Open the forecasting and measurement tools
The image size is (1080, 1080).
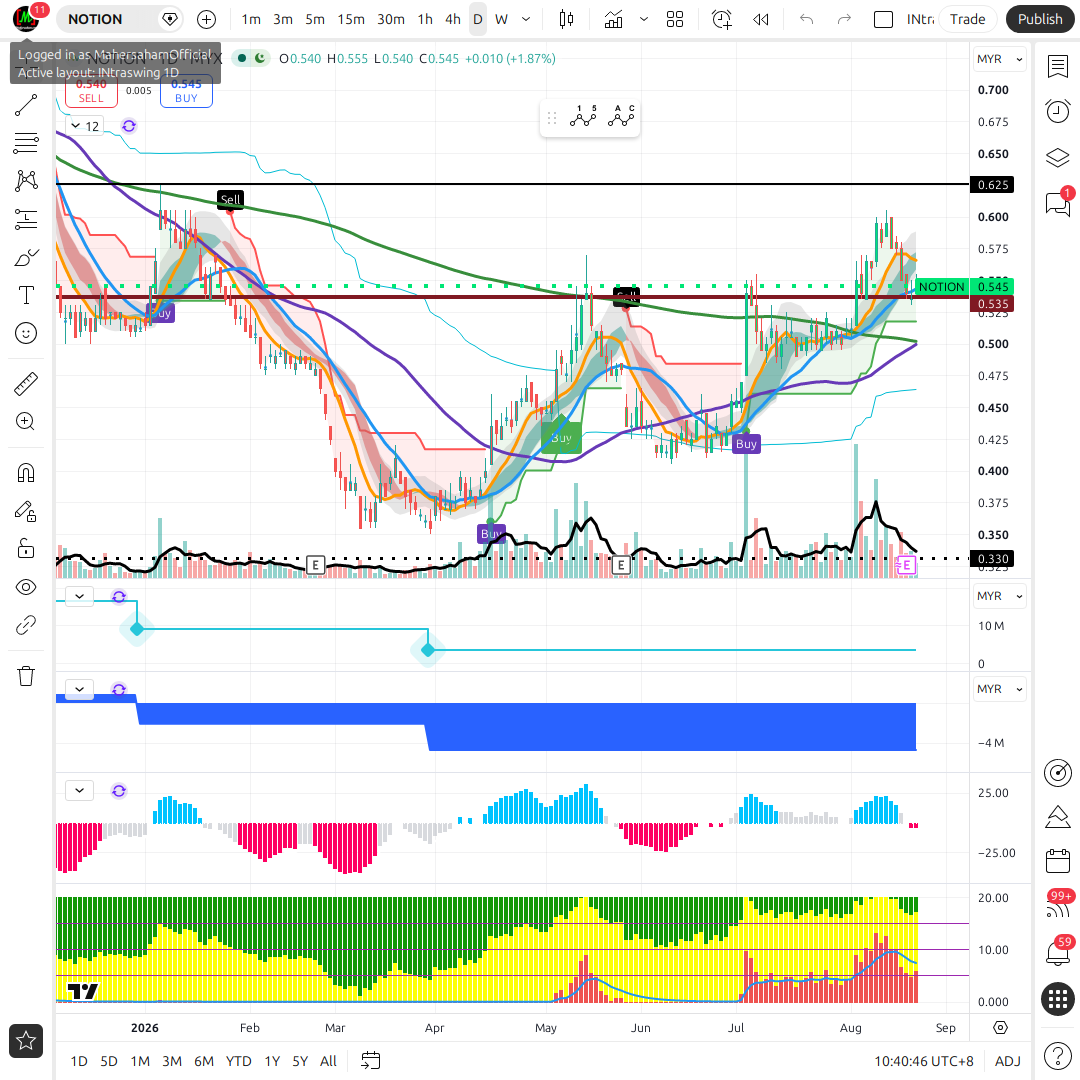(x=25, y=219)
